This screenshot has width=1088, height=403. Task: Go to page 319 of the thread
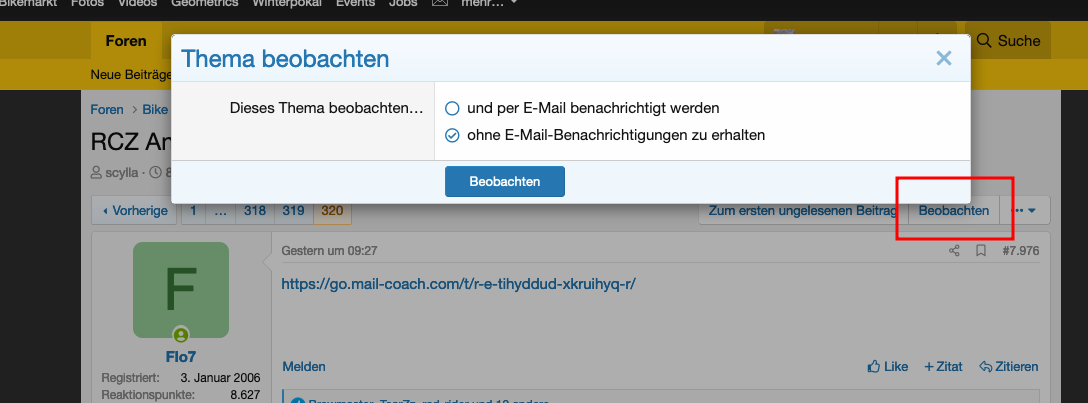click(x=293, y=211)
